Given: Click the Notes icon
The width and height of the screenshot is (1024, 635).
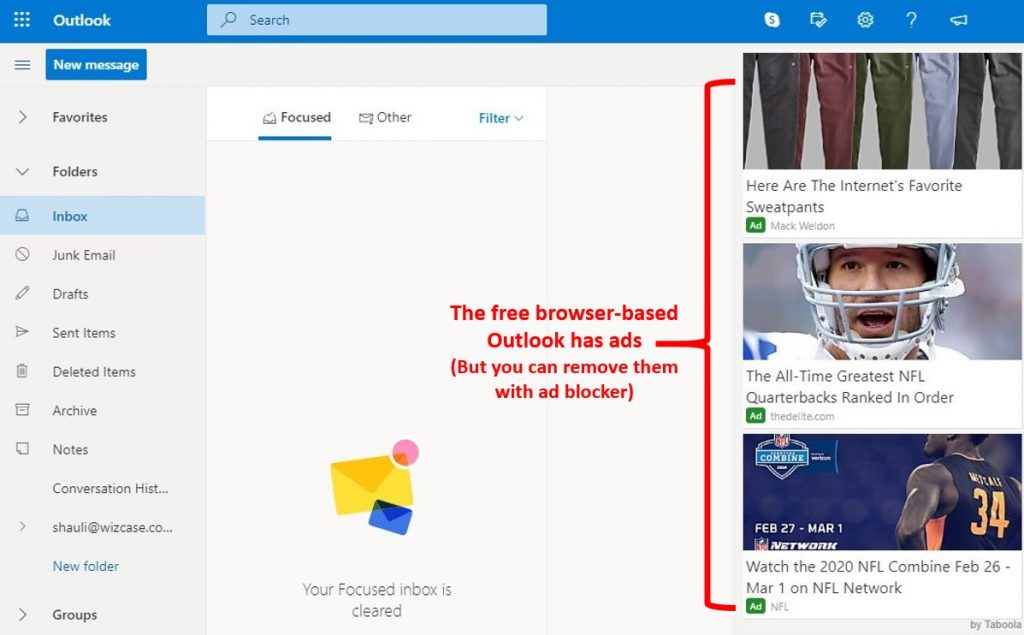Looking at the screenshot, I should click(22, 448).
